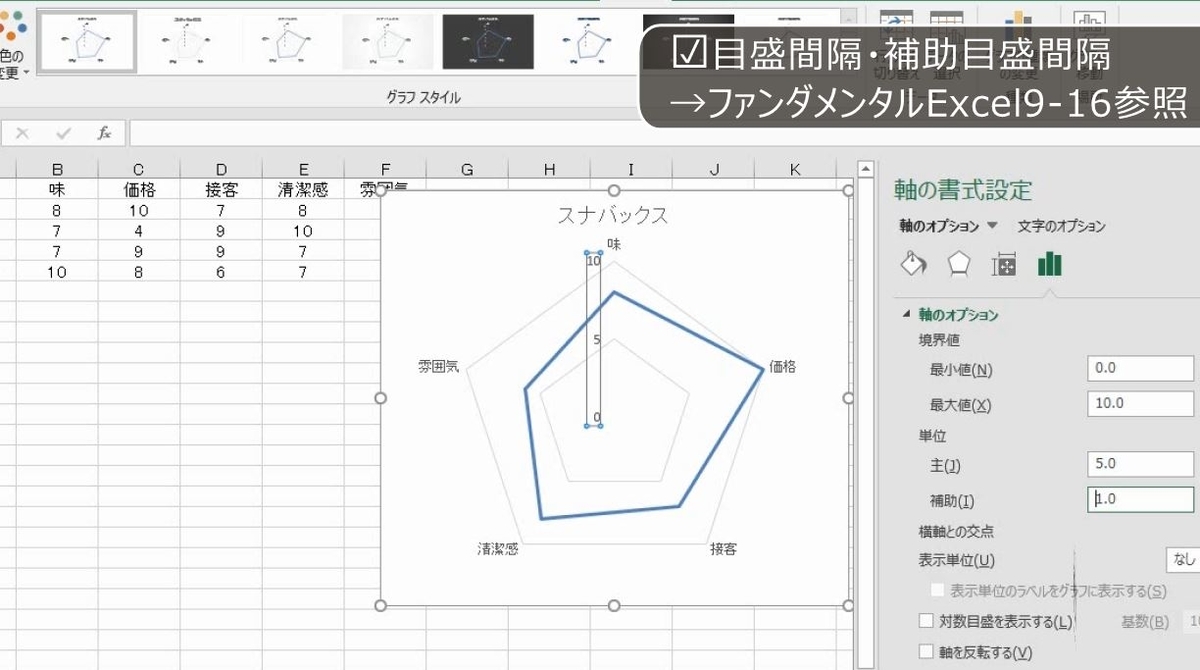Select column H header
Viewport: 1200px width, 670px height.
coord(549,169)
